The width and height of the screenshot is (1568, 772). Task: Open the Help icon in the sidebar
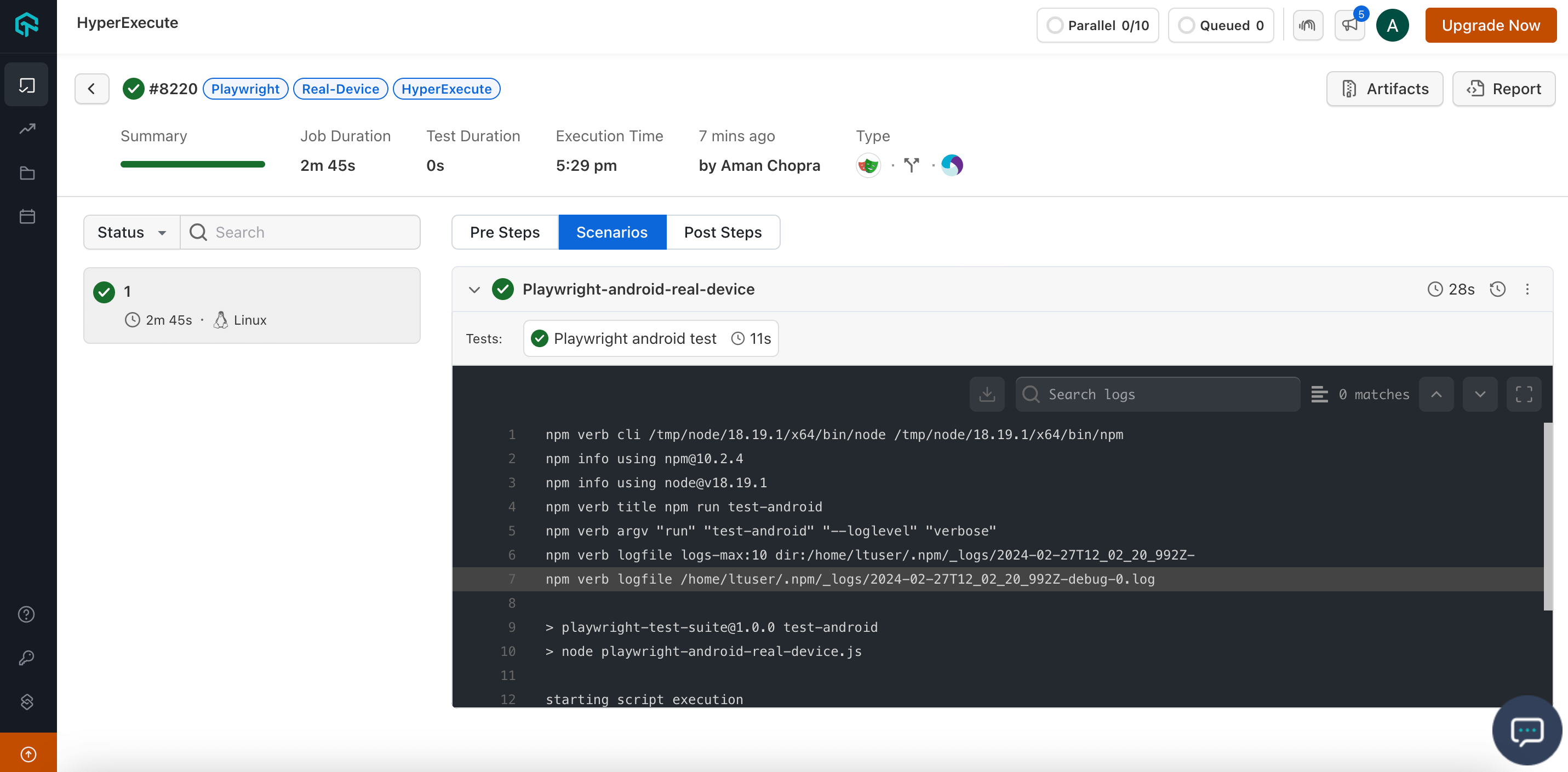pos(27,614)
